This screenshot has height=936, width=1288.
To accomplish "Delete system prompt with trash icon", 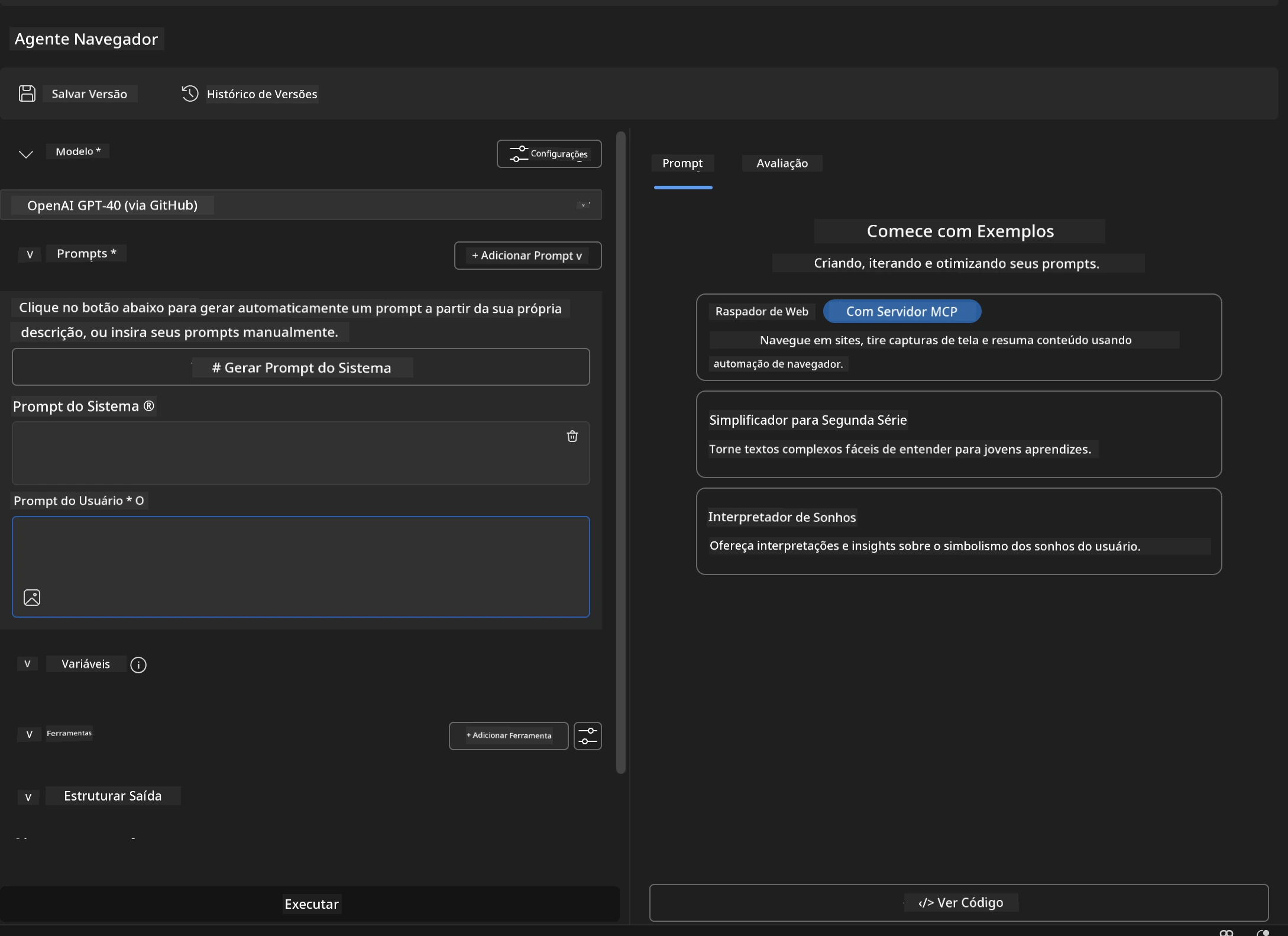I will coord(572,436).
